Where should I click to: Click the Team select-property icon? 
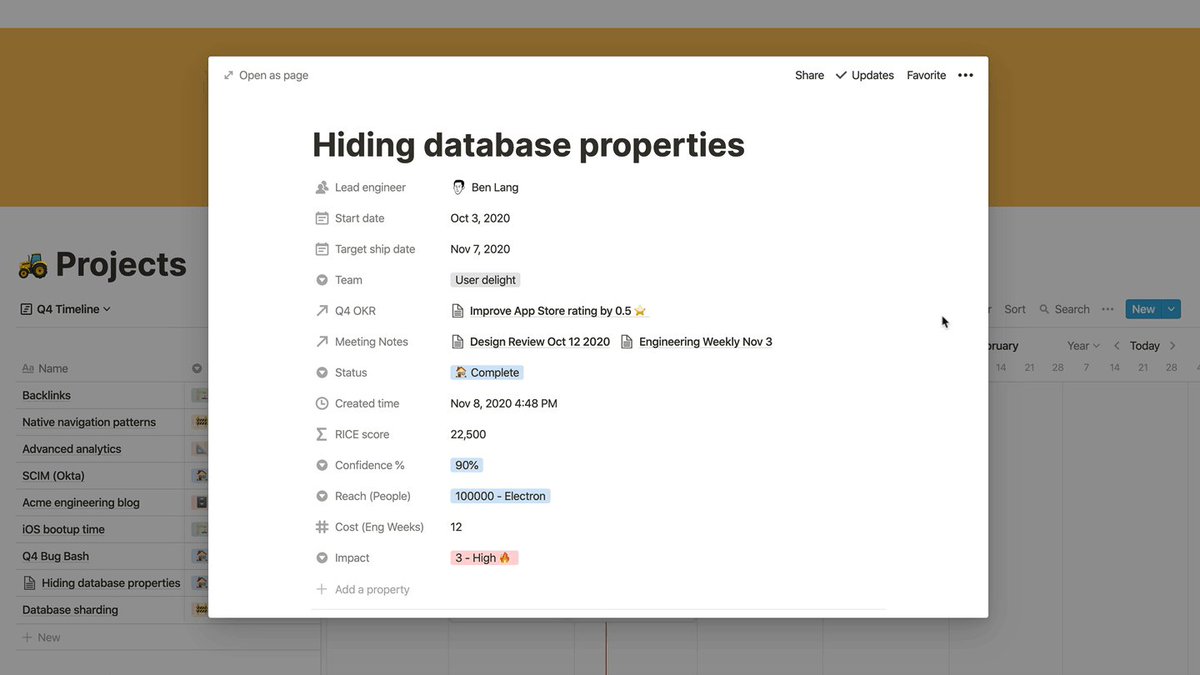tap(322, 280)
